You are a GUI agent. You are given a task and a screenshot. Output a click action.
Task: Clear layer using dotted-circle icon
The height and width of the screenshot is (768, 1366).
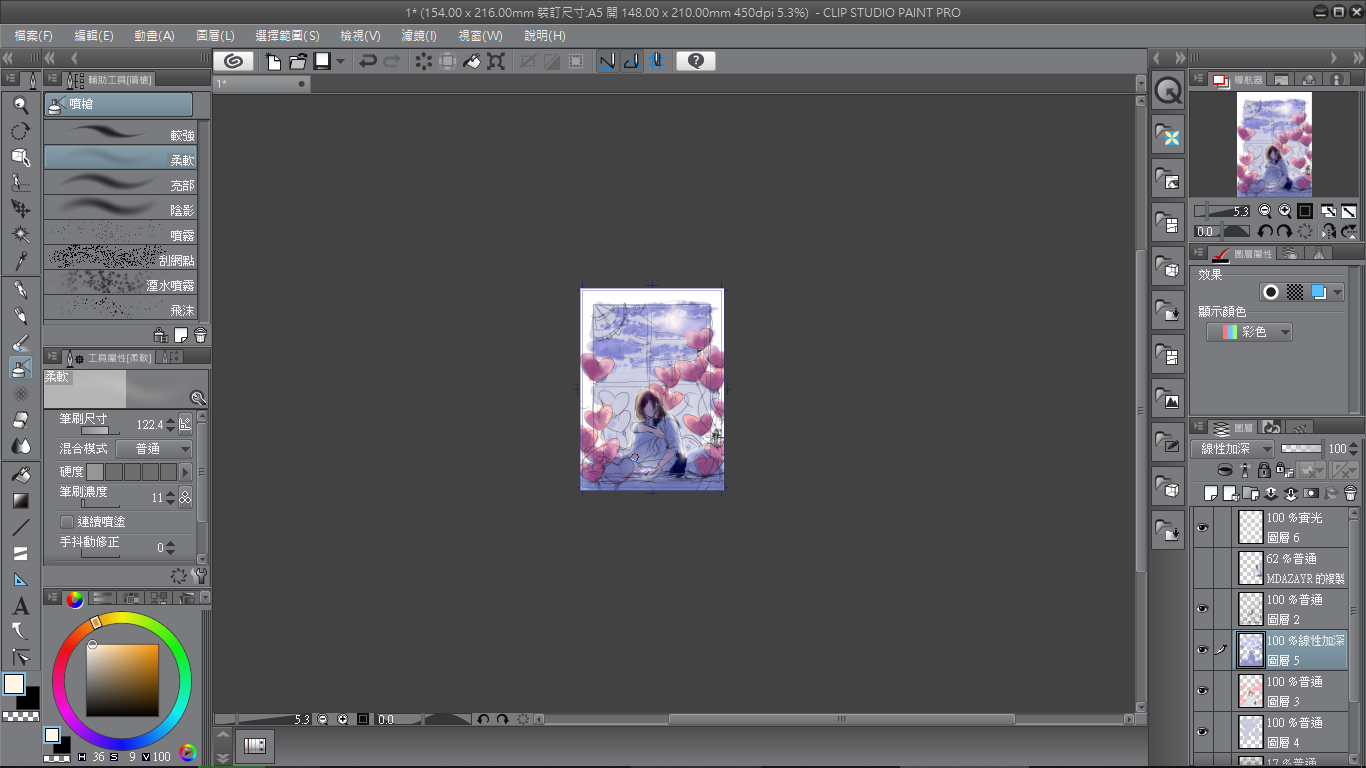(x=424, y=61)
